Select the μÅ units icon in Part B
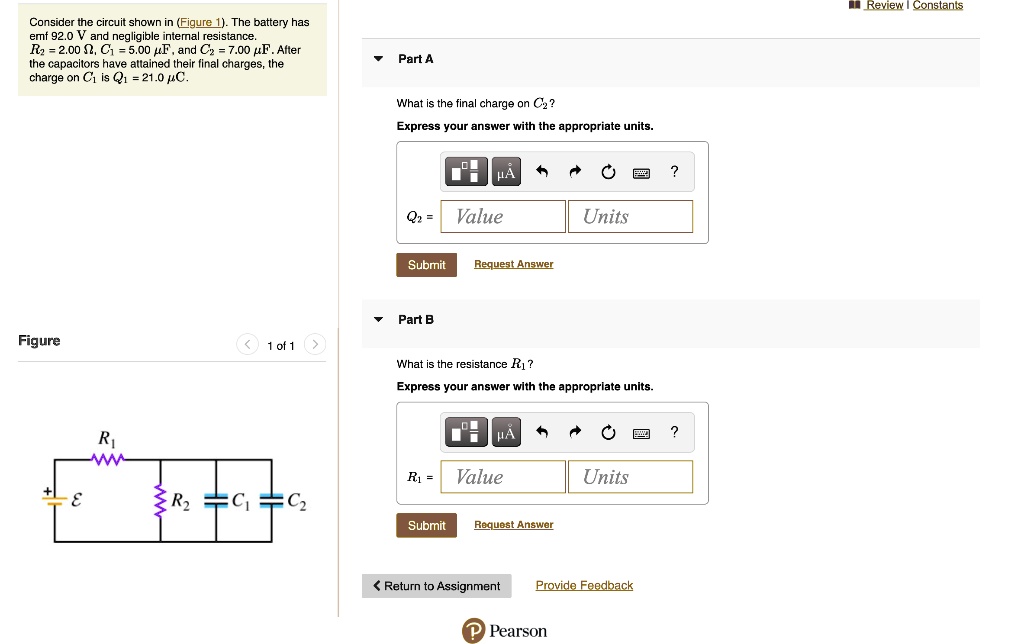The image size is (1024, 644). 505,431
